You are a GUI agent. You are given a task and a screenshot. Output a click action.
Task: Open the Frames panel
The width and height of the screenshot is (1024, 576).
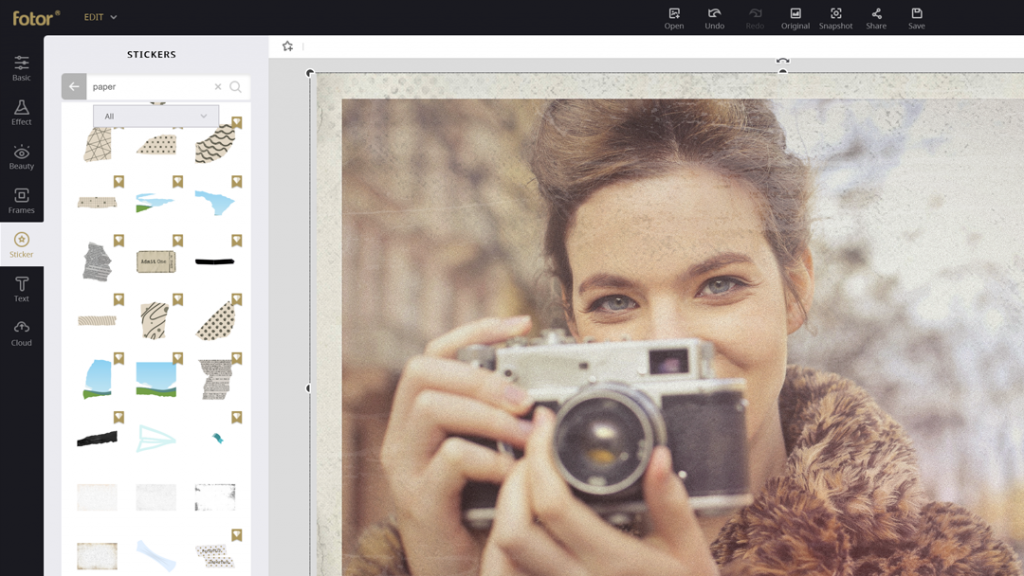[x=22, y=200]
